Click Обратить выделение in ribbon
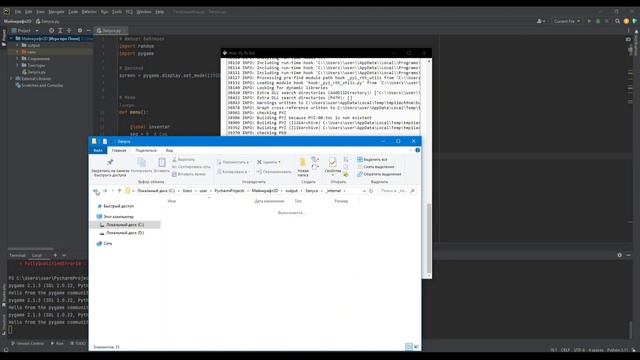Viewport: 640px width, 360px height. 379,174
